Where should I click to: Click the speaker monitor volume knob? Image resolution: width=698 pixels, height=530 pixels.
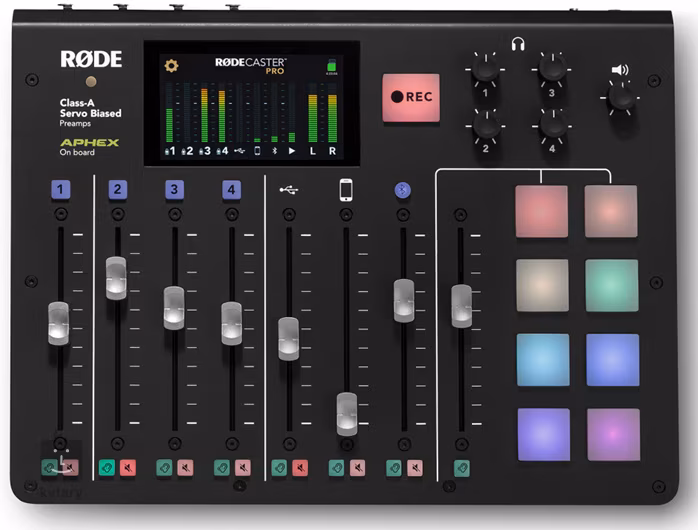pos(621,97)
